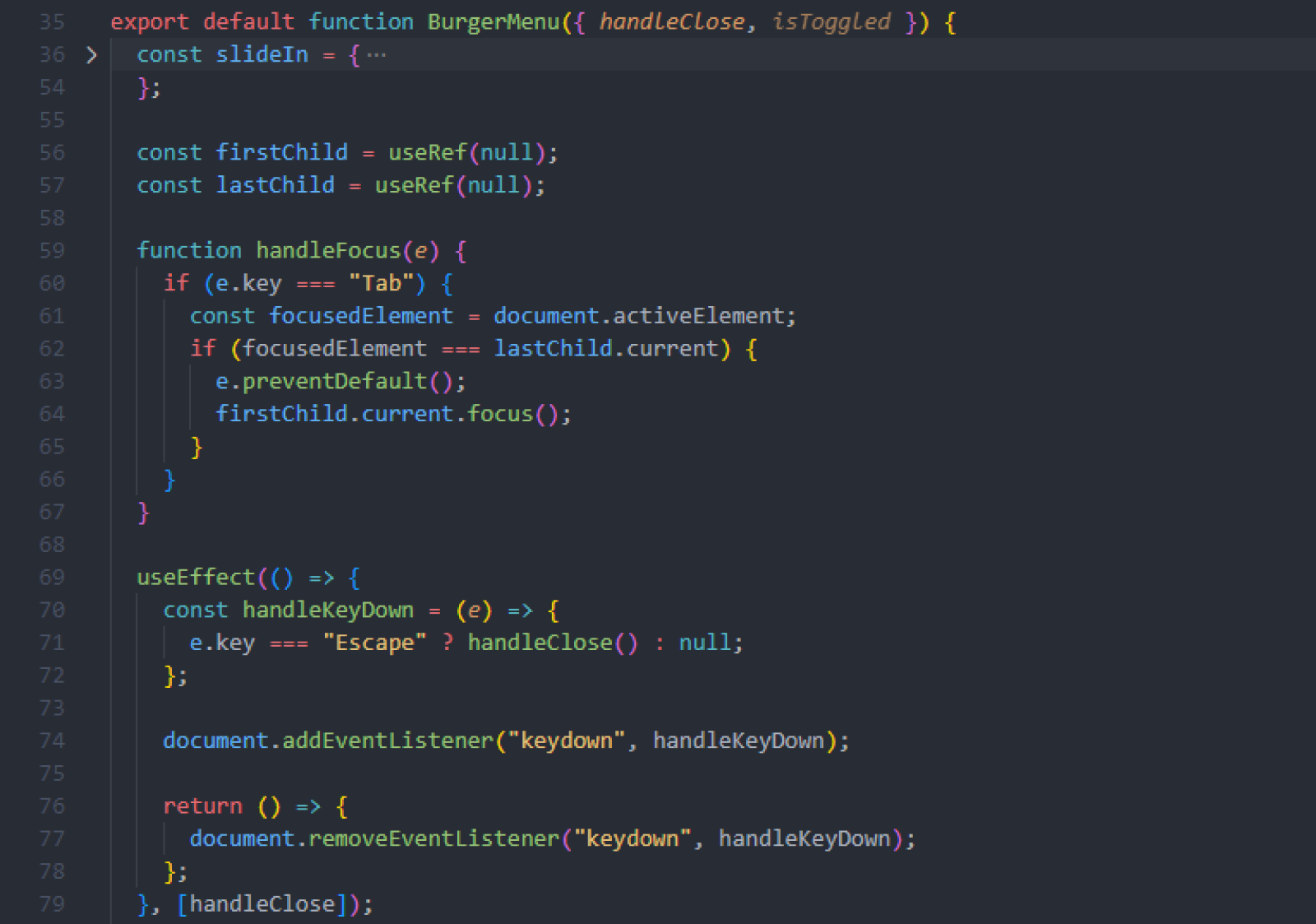Click the removeEventListener method name
This screenshot has width=1316, height=924.
tap(434, 839)
